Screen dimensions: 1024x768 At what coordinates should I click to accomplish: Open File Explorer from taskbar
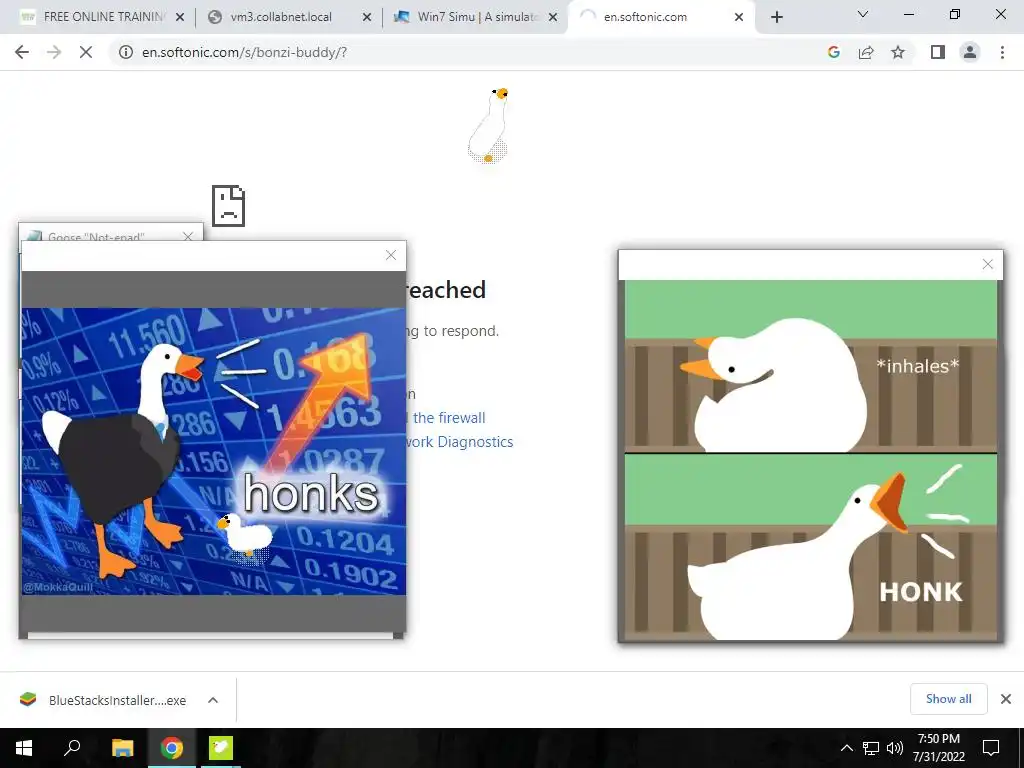pyautogui.click(x=122, y=748)
